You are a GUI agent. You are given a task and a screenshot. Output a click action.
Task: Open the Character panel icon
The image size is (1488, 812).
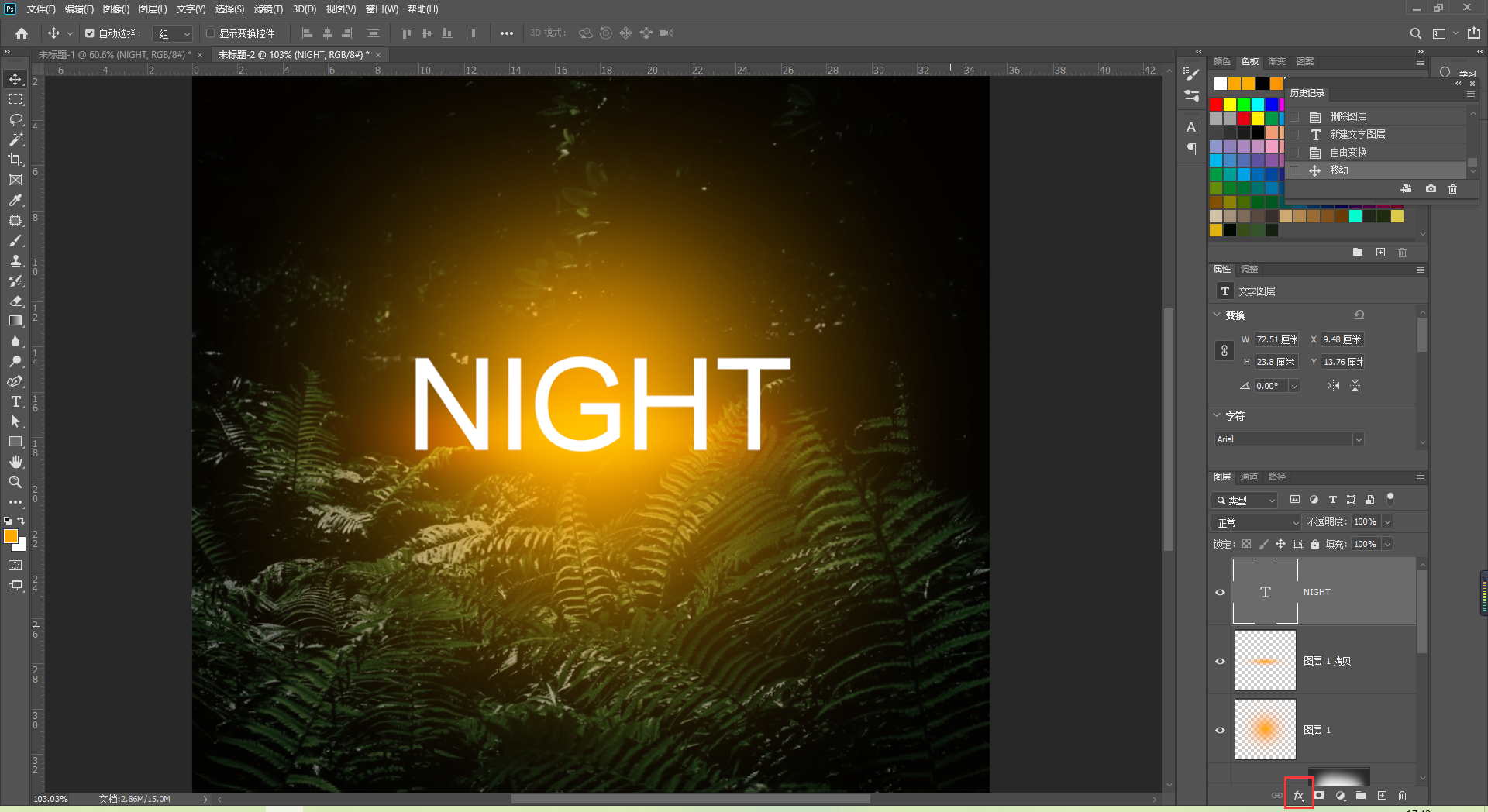pos(1192,127)
